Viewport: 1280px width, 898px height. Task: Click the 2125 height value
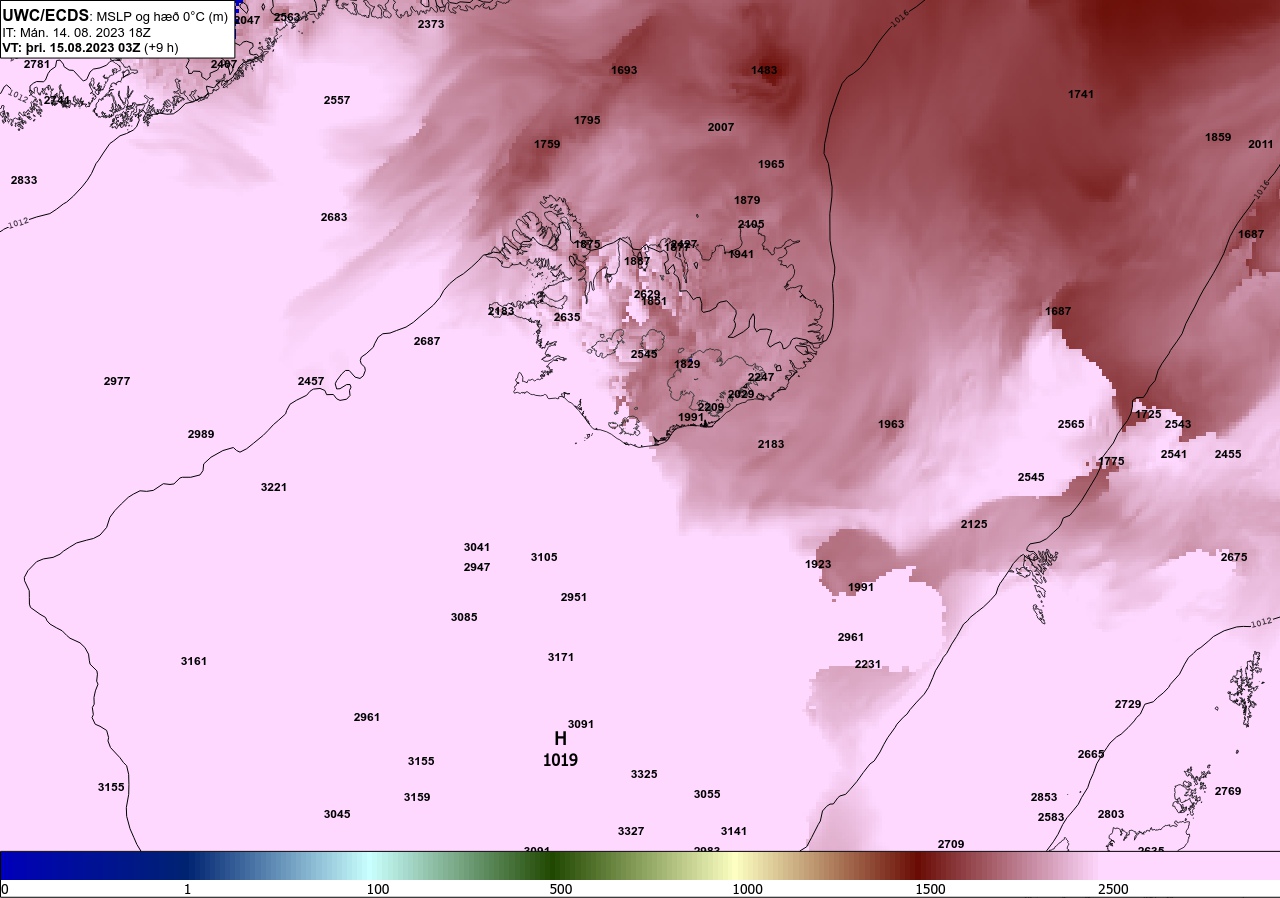click(x=974, y=524)
